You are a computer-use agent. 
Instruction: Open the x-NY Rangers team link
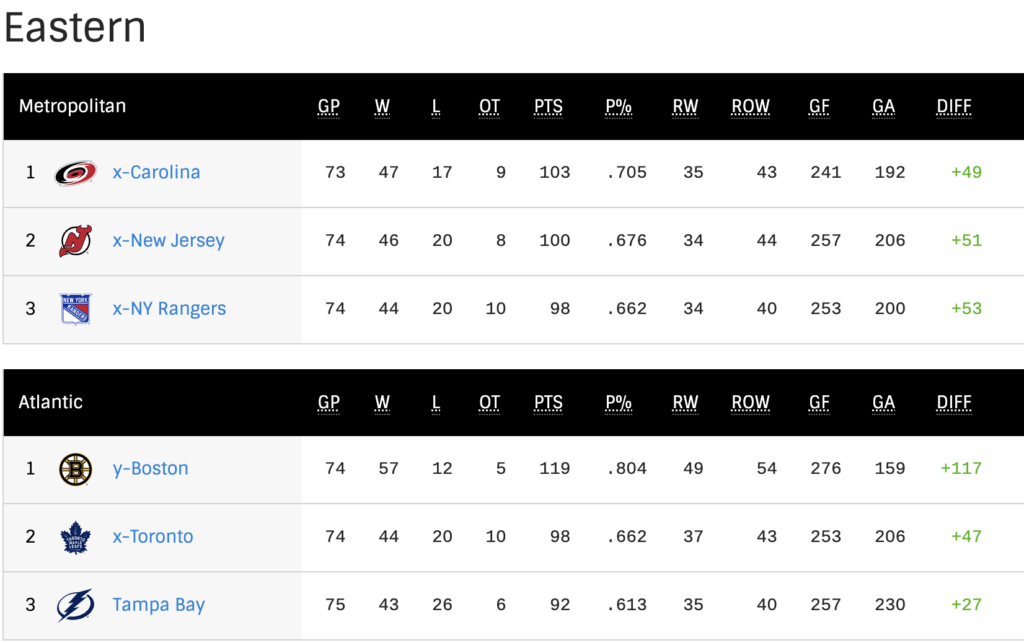pos(169,308)
